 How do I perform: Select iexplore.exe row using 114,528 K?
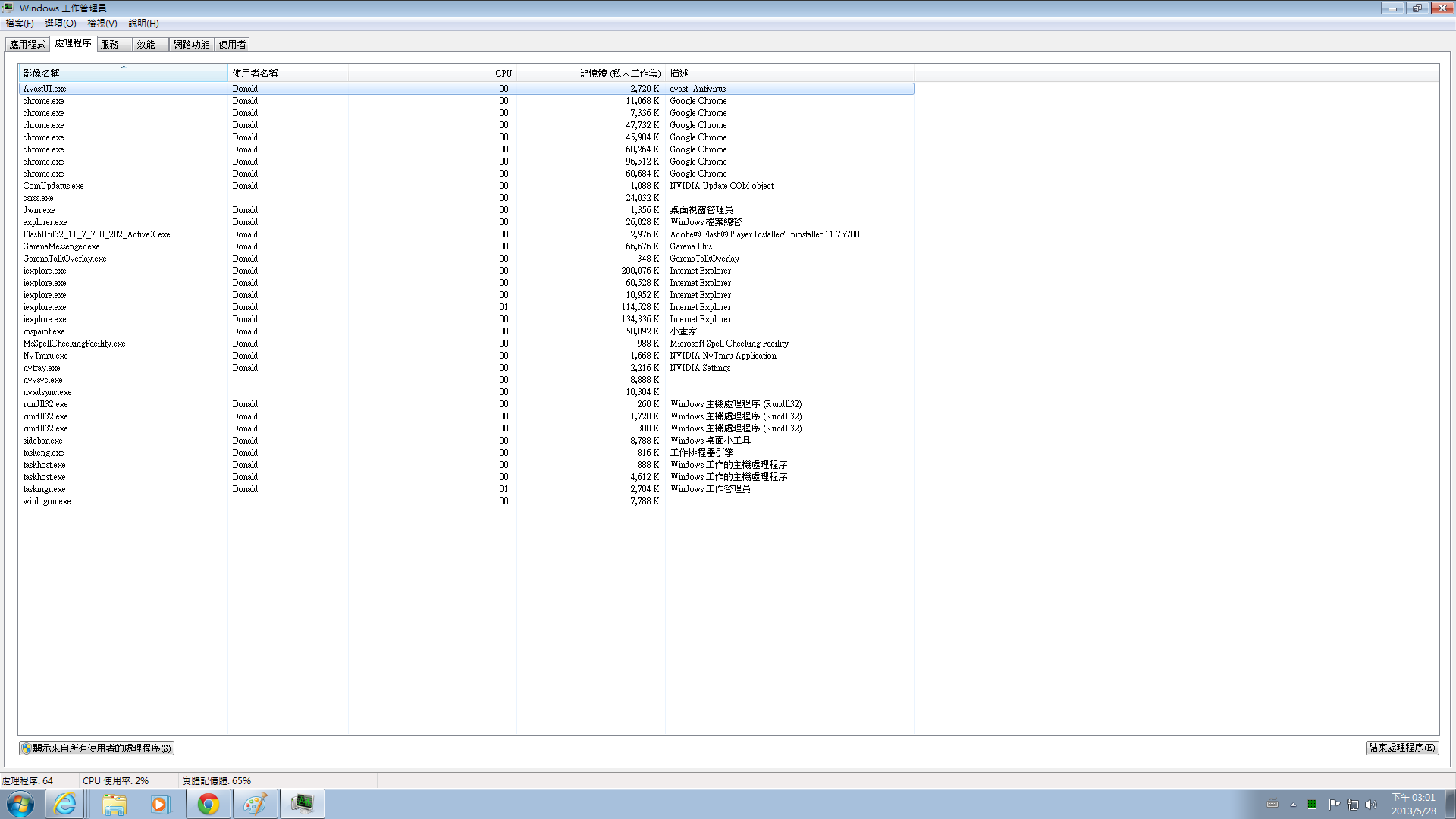pos(466,307)
